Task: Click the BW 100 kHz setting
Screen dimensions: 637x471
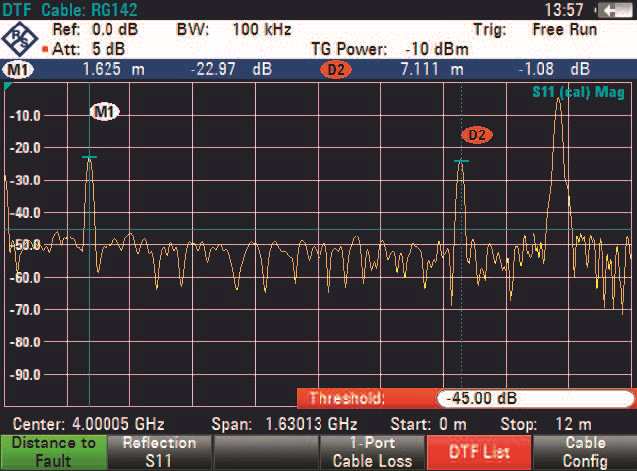Action: 234,30
